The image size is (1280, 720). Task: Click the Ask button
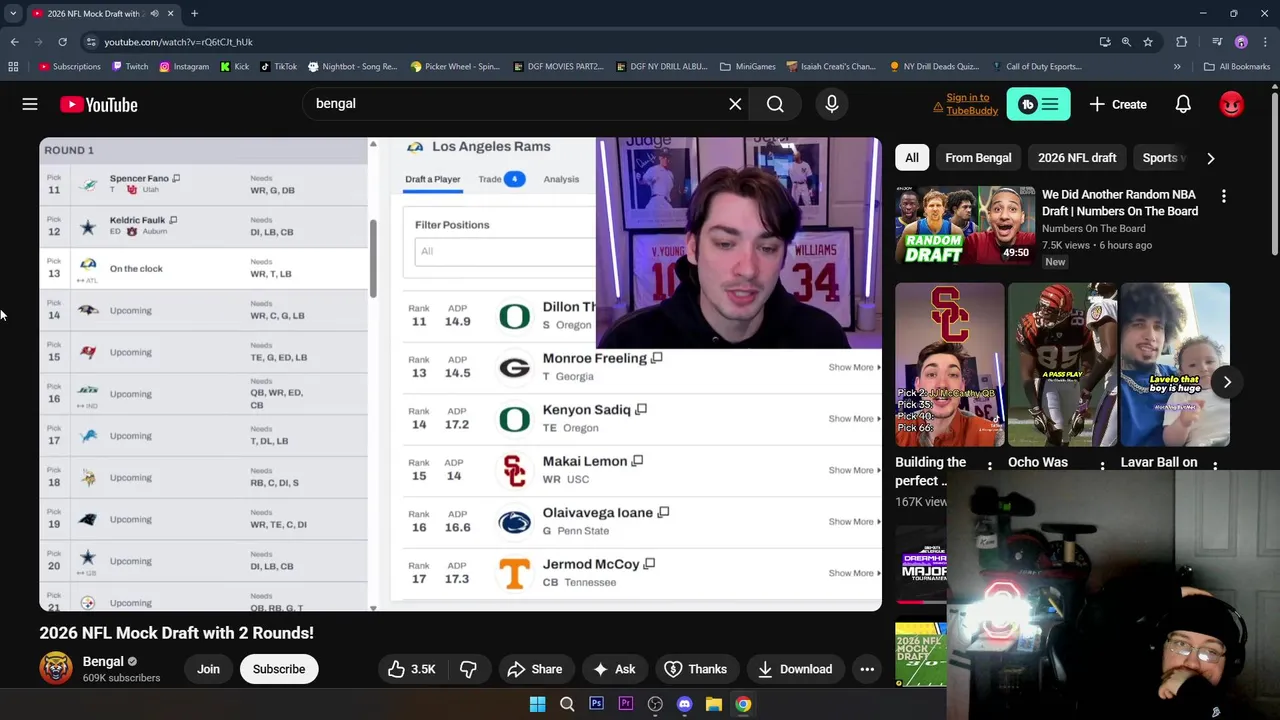pos(613,669)
